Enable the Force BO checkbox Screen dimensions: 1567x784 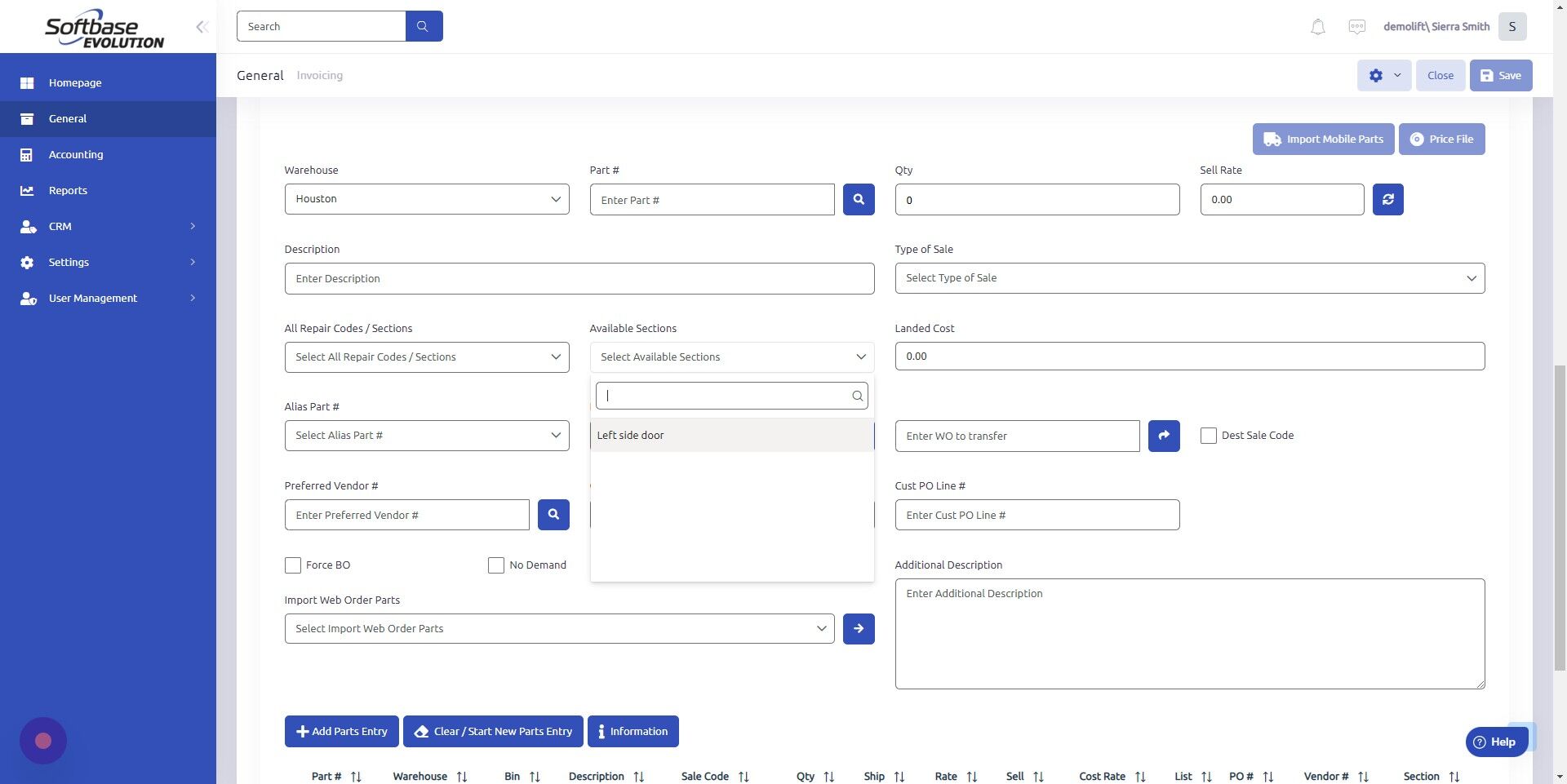click(x=293, y=565)
